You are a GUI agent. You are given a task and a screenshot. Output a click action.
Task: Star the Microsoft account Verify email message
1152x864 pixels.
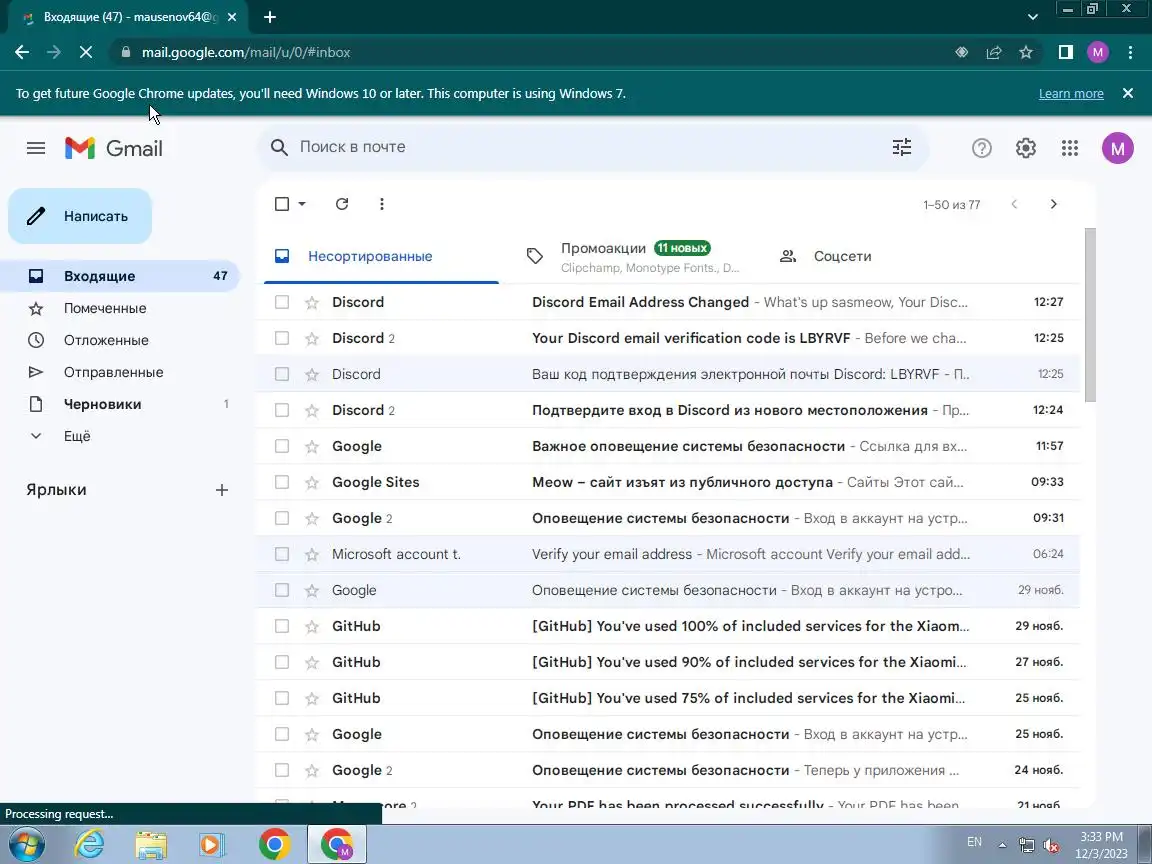coord(312,555)
